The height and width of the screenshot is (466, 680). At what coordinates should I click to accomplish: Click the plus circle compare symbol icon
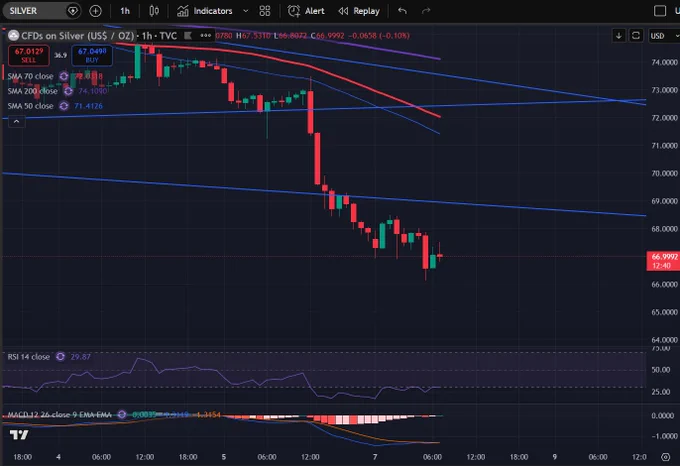point(95,11)
